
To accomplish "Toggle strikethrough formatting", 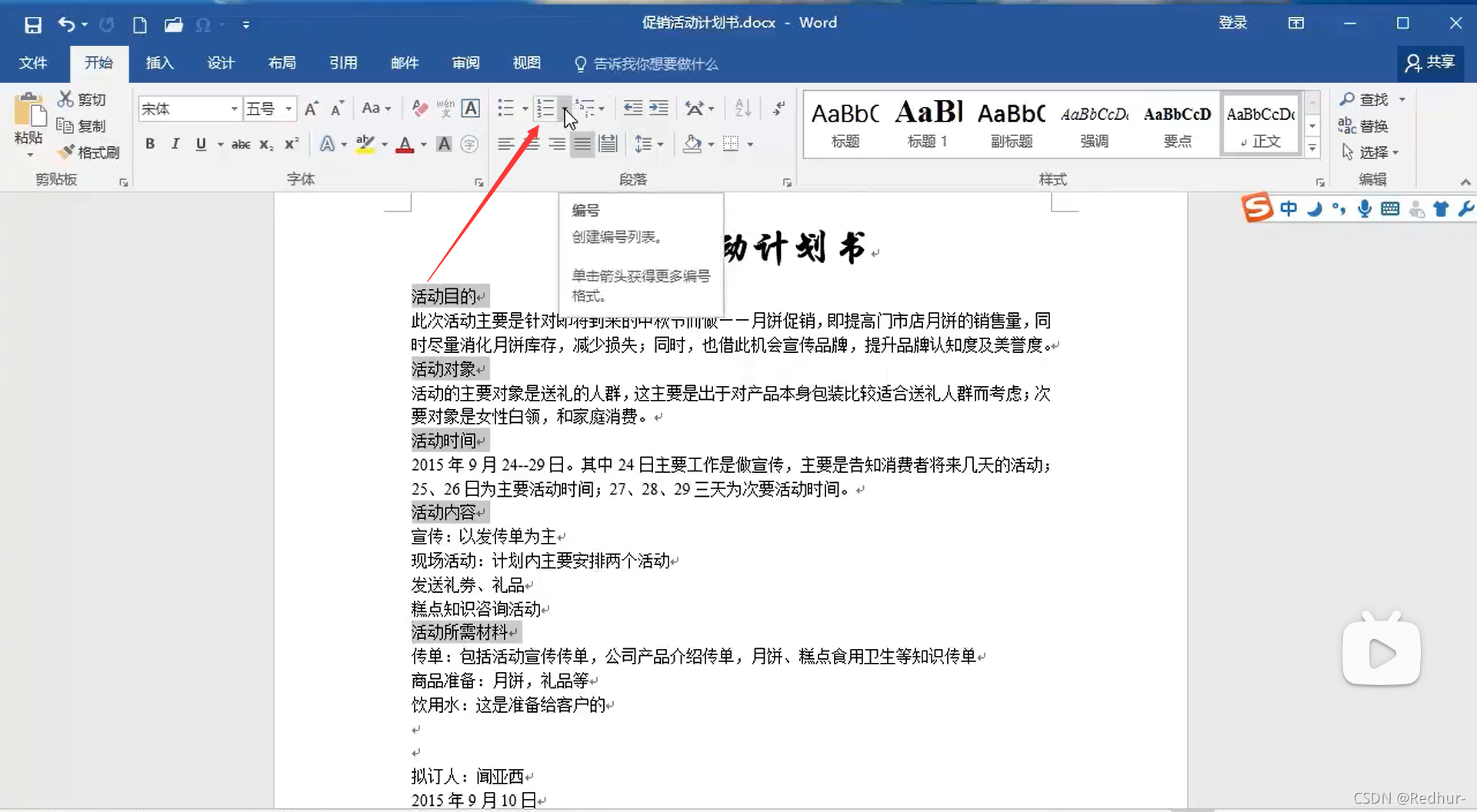I will pyautogui.click(x=240, y=144).
